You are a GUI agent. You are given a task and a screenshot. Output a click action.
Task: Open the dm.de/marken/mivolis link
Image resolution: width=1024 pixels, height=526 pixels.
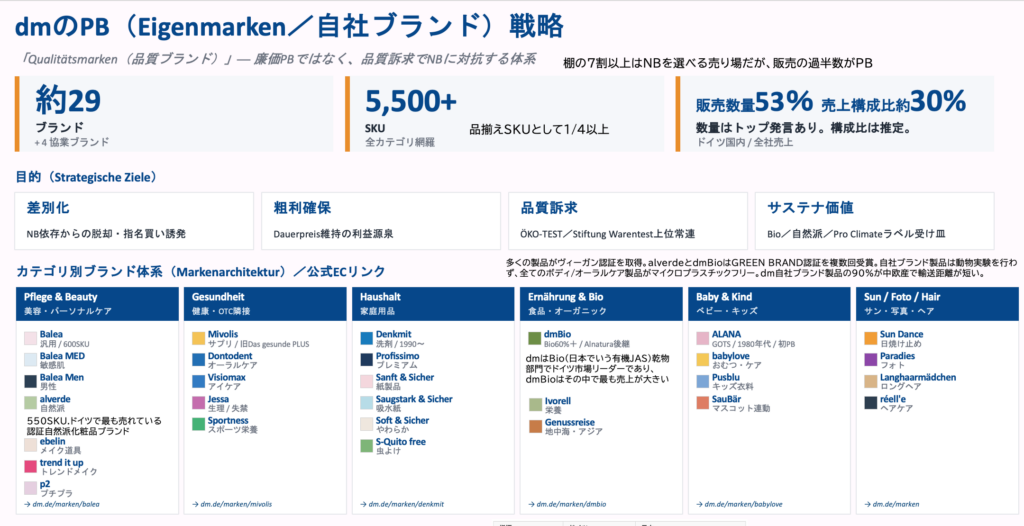pos(231,504)
